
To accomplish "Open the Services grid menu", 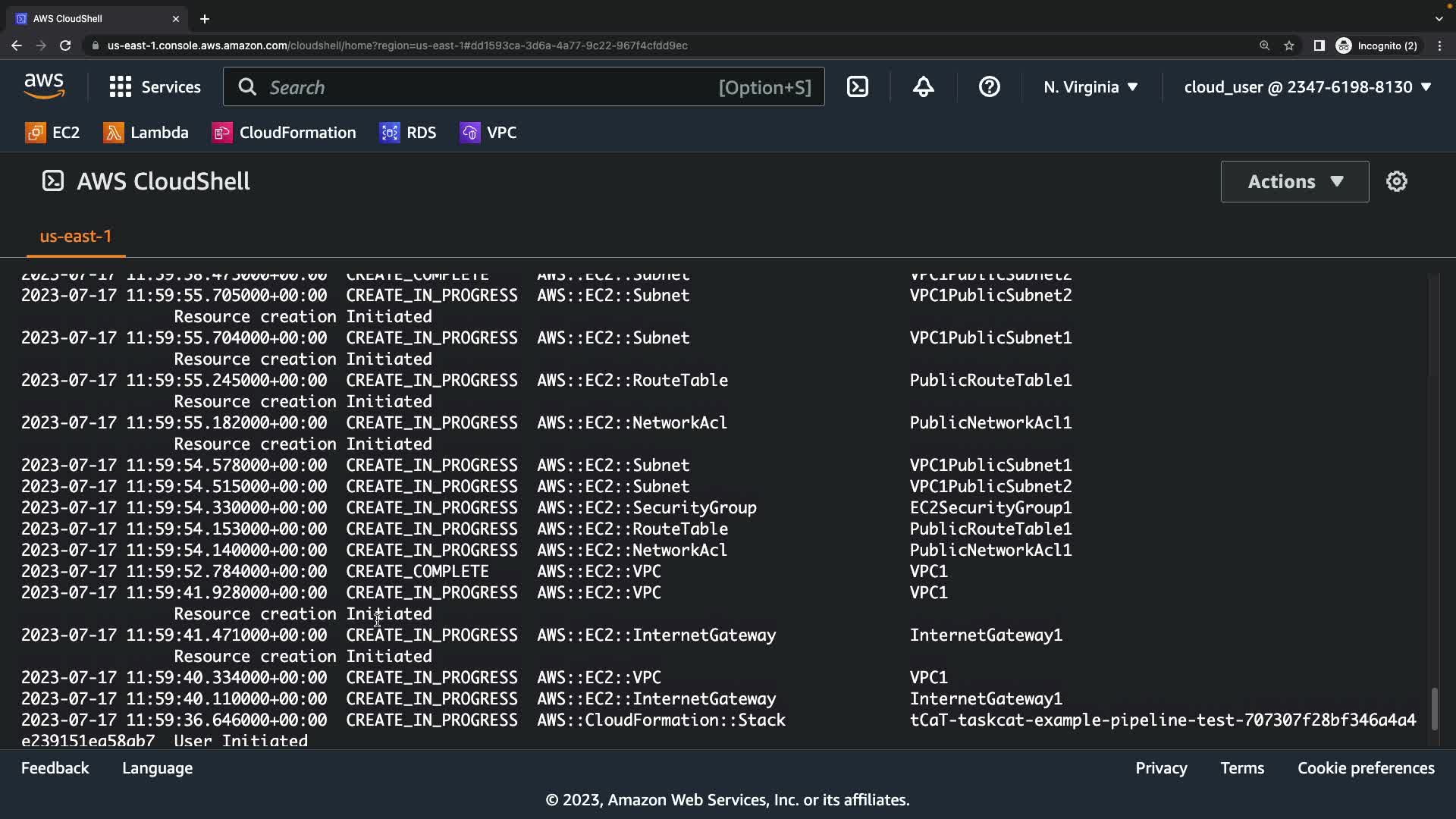I will tap(155, 87).
